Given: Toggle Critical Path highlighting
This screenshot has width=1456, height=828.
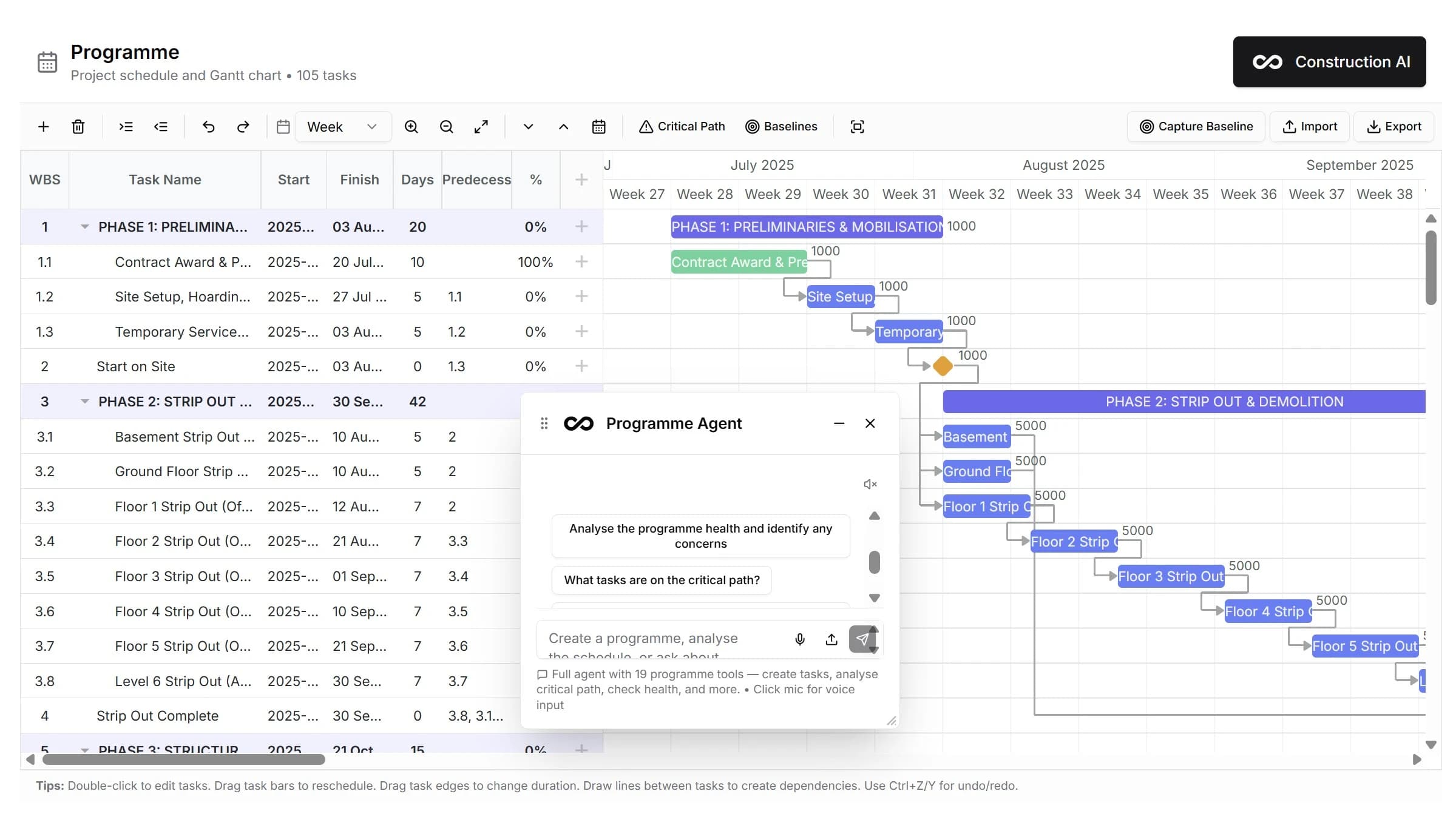Looking at the screenshot, I should coord(681,126).
